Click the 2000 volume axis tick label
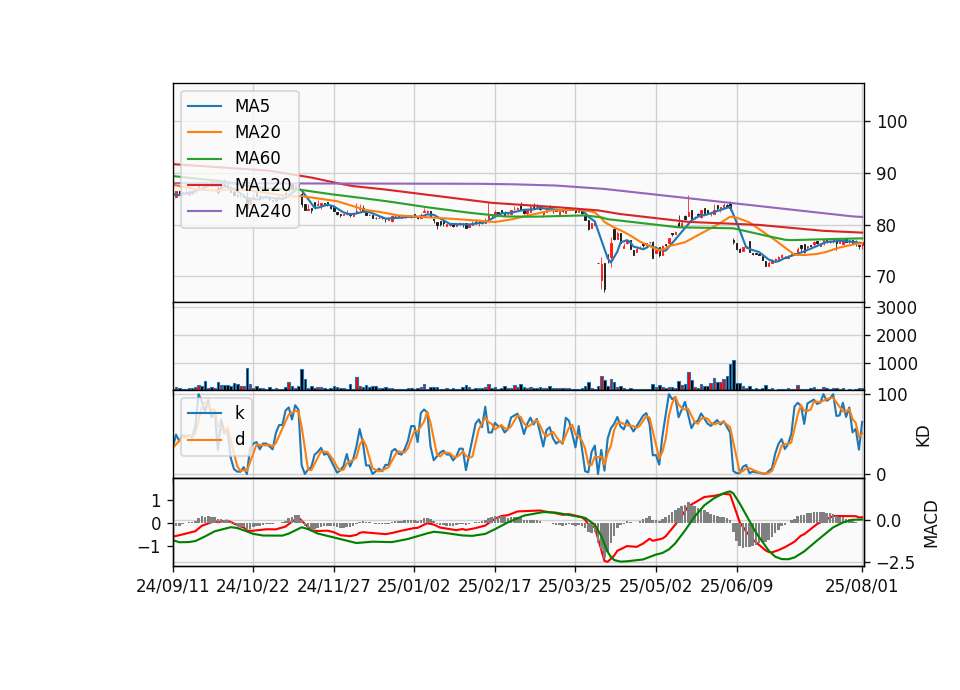Viewport: 960px width, 690px height. click(897, 336)
